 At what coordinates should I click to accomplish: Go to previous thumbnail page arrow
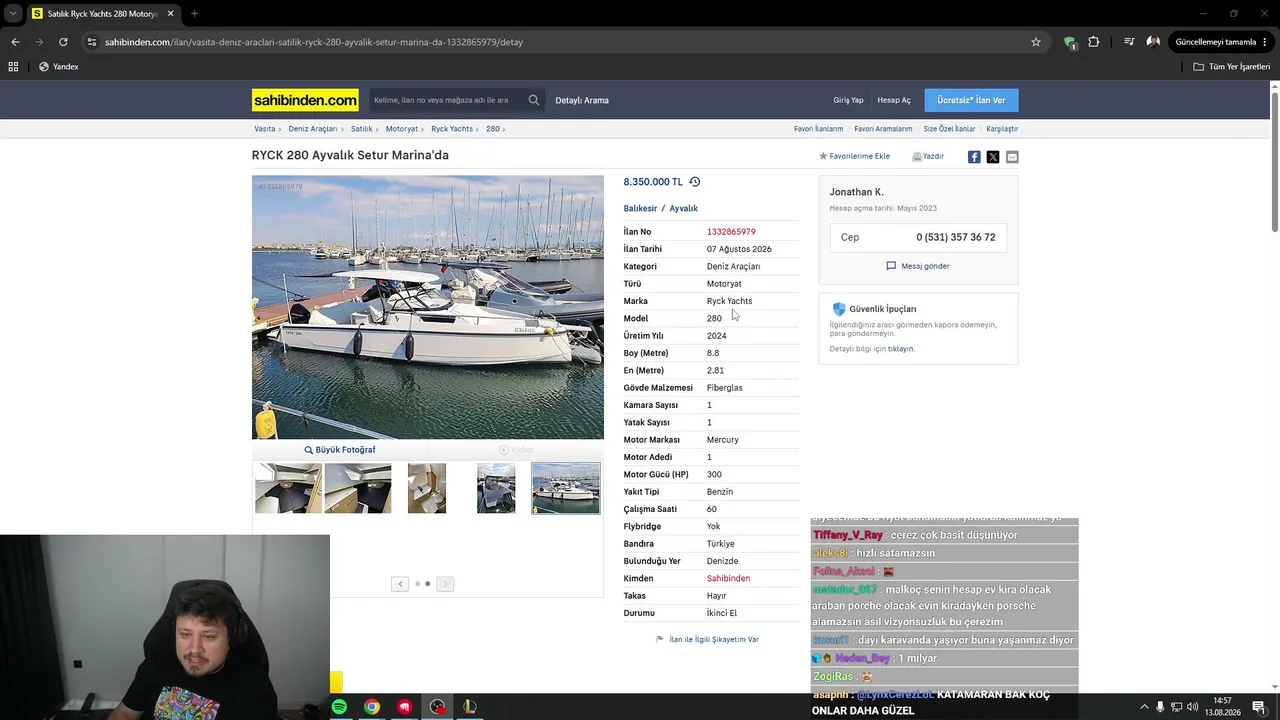(x=400, y=584)
